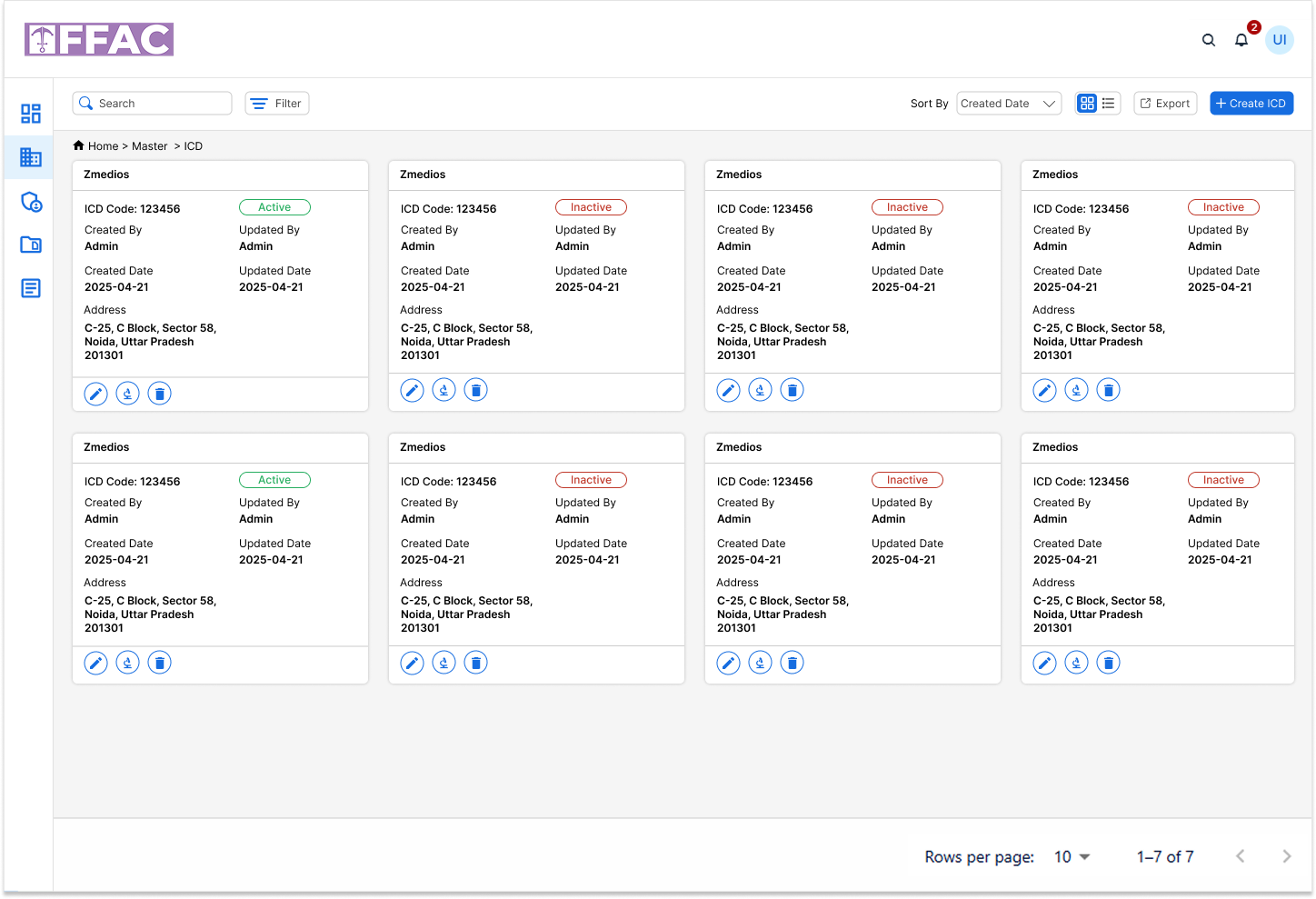Edit the fourth card in the top row
The image size is (1316, 899).
tap(1045, 390)
